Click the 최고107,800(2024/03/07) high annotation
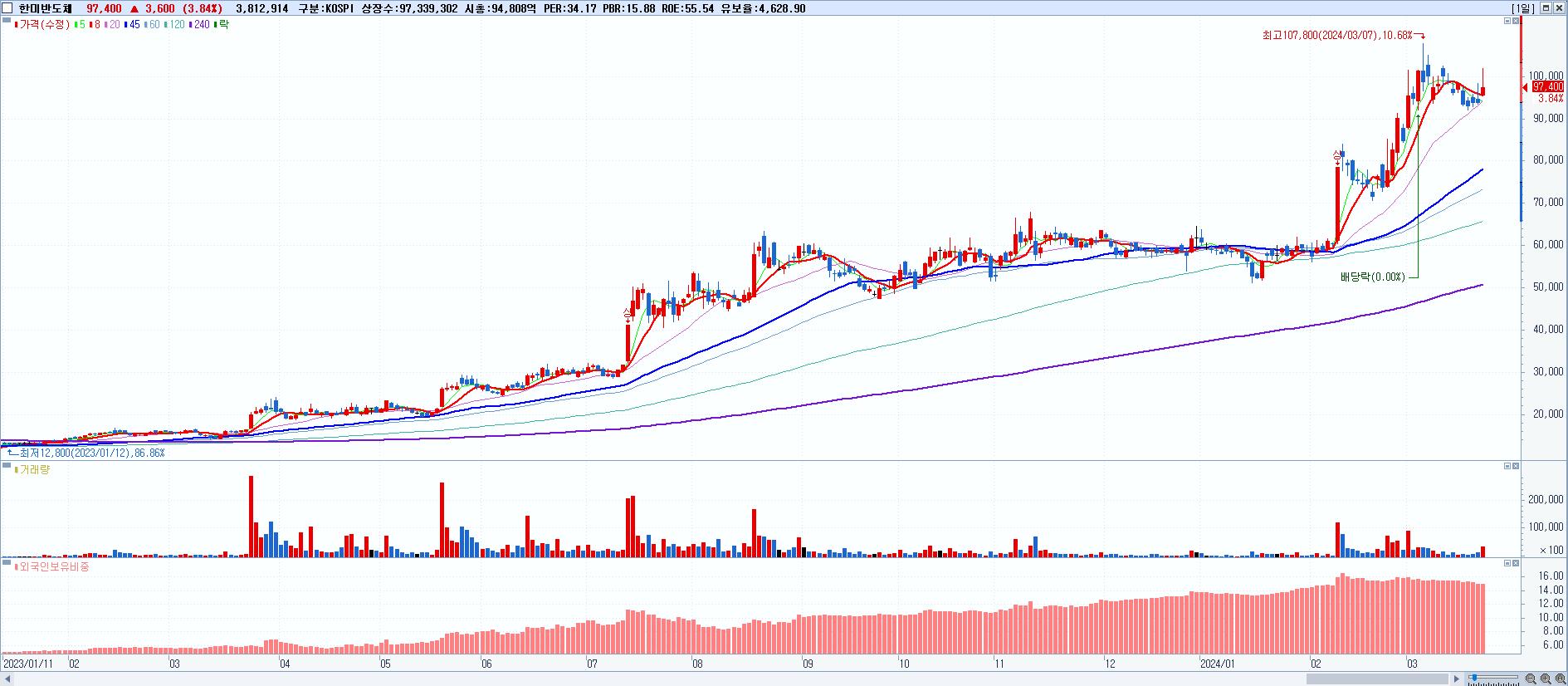 tap(1336, 36)
